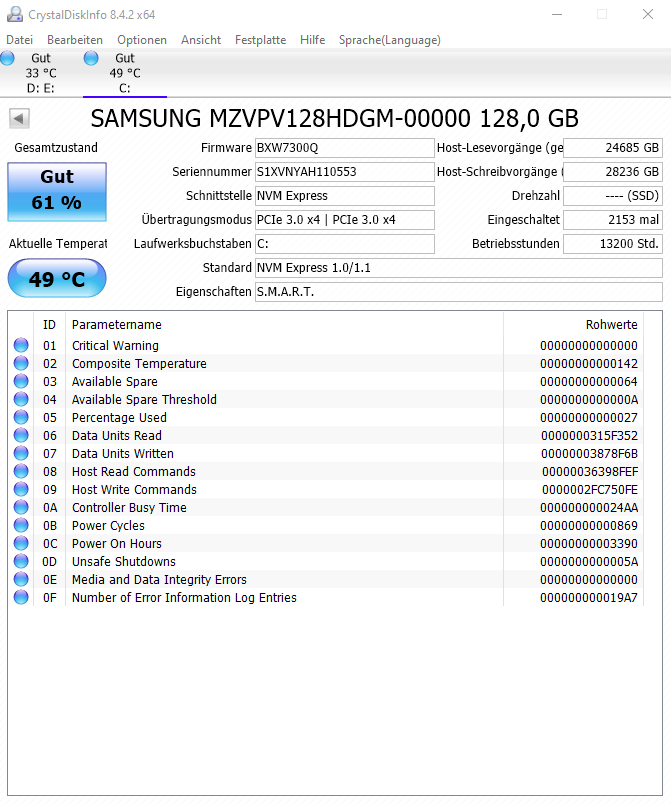
Task: Click raw value 0000000315F352
Action: (x=589, y=436)
